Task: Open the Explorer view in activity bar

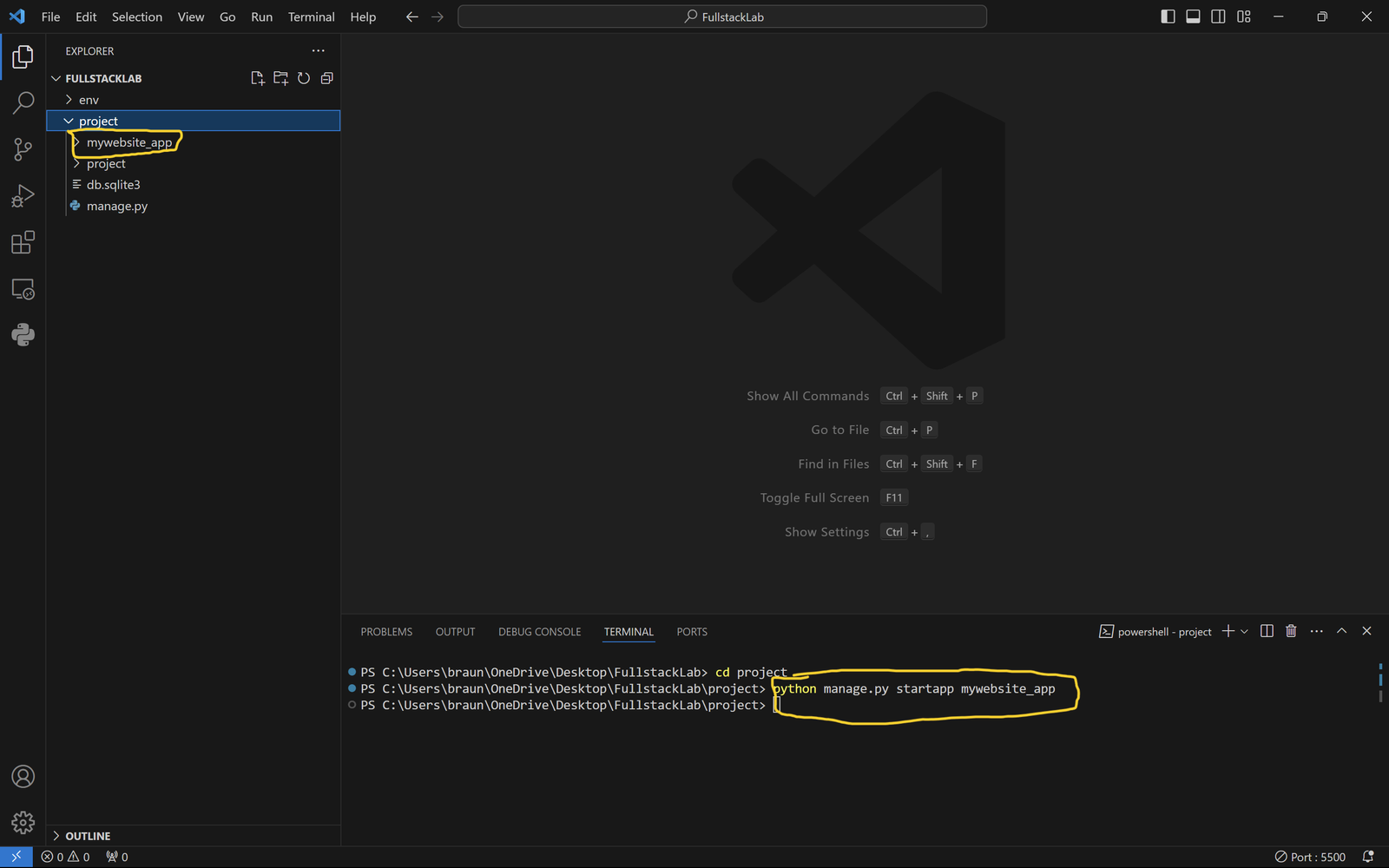Action: click(23, 57)
